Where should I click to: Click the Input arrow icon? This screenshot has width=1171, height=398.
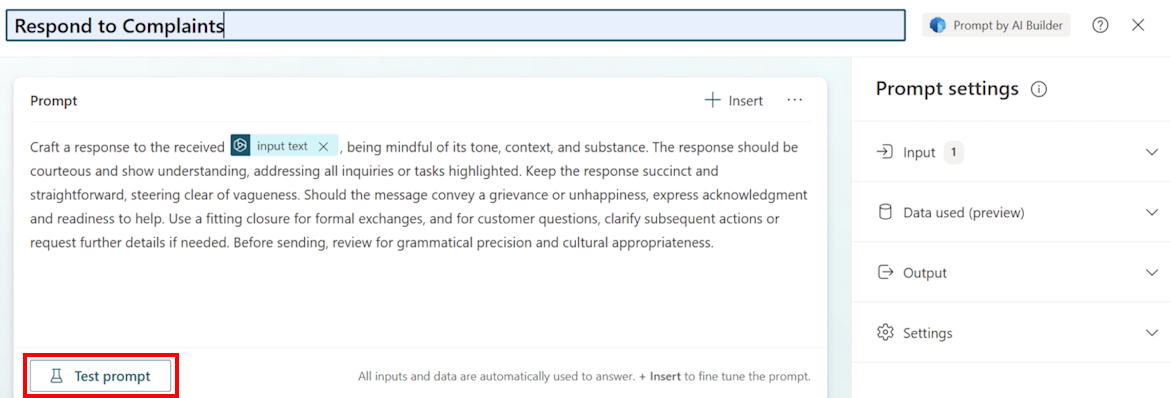click(885, 152)
